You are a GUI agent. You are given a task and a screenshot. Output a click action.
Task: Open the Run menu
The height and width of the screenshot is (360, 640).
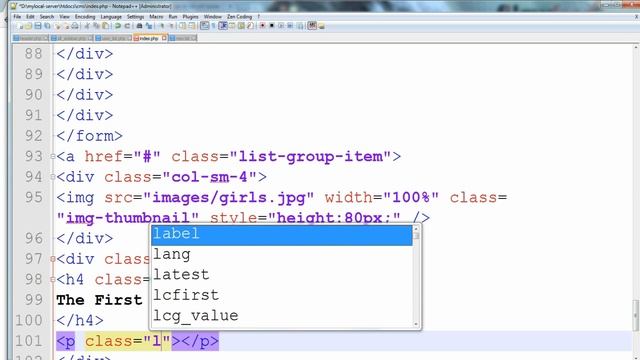pos(173,17)
